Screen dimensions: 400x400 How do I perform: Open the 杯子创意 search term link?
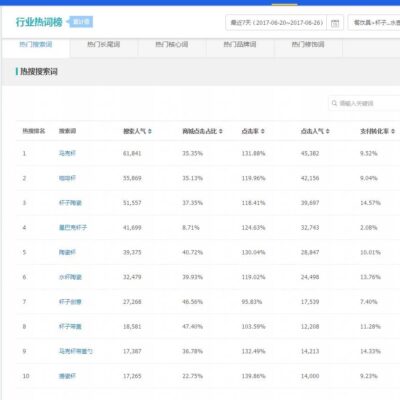[70, 302]
